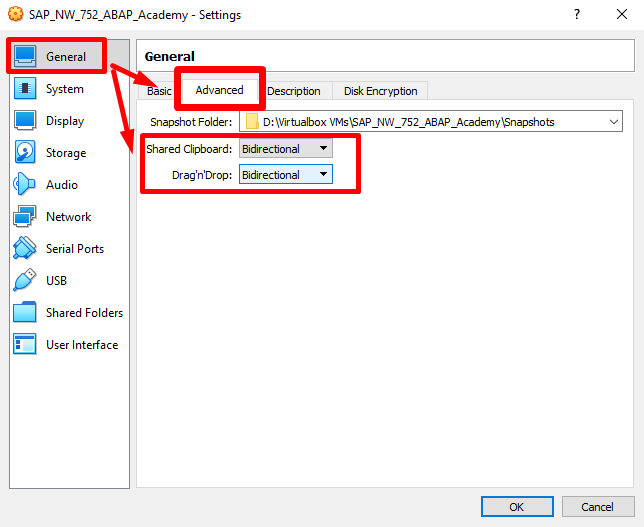Viewport: 644px width, 527px height.
Task: Select the Audio label in the sidebar
Action: 62,185
